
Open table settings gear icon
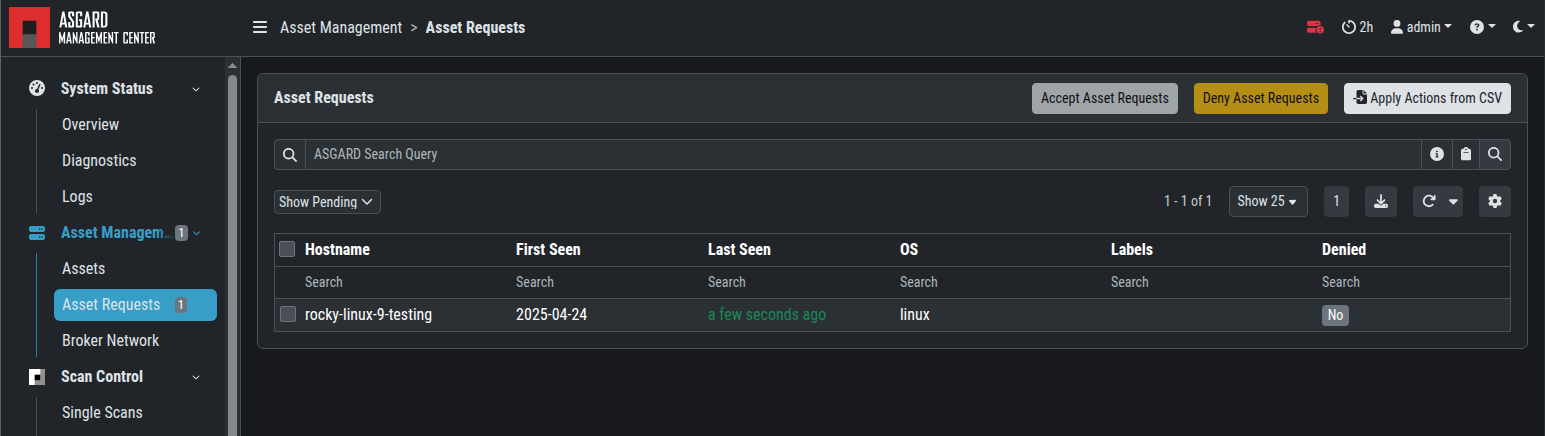[x=1495, y=201]
